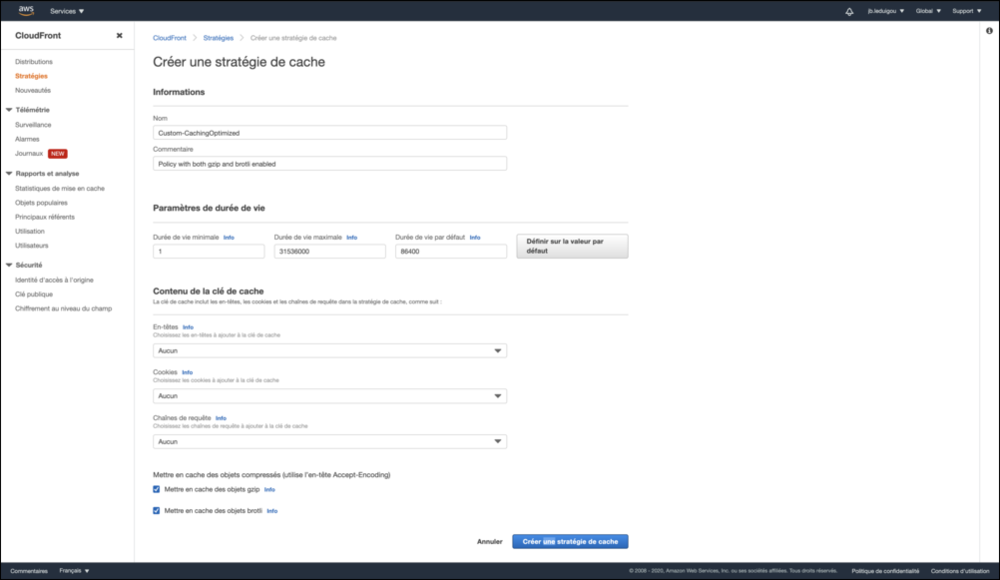Click the AWS logo icon
Image resolution: width=1000 pixels, height=580 pixels.
coord(26,10)
